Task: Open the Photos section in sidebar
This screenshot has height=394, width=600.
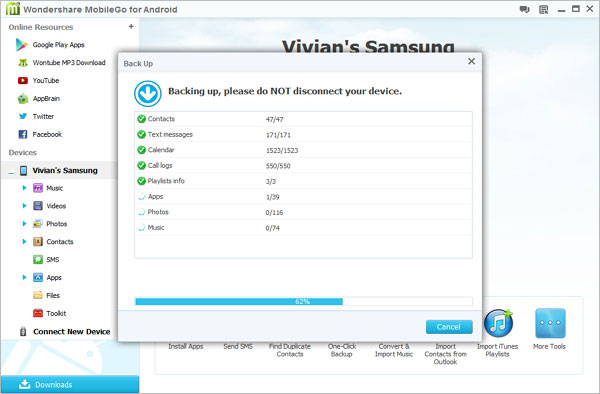Action: [x=50, y=224]
